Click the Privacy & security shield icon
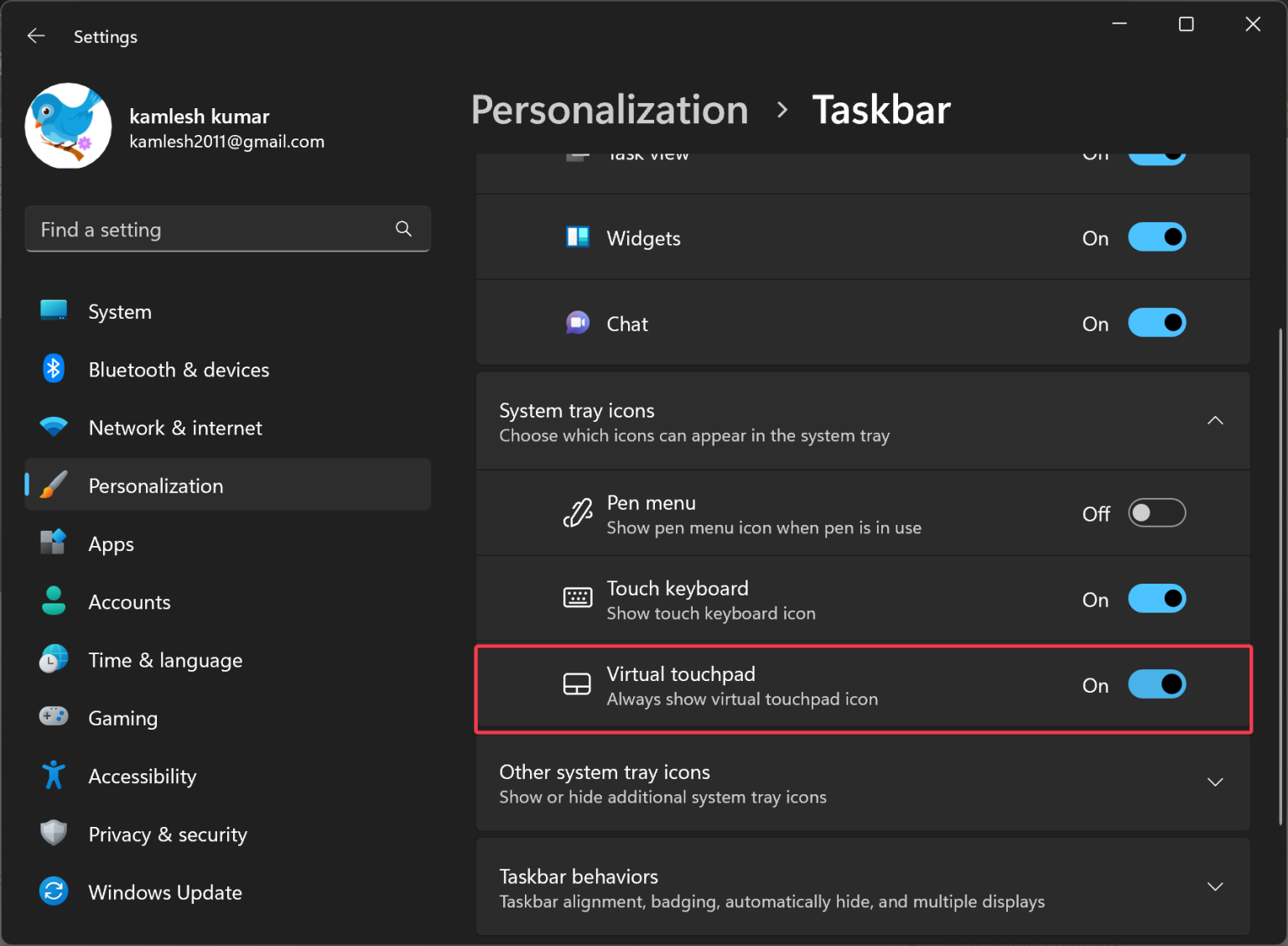 point(53,833)
